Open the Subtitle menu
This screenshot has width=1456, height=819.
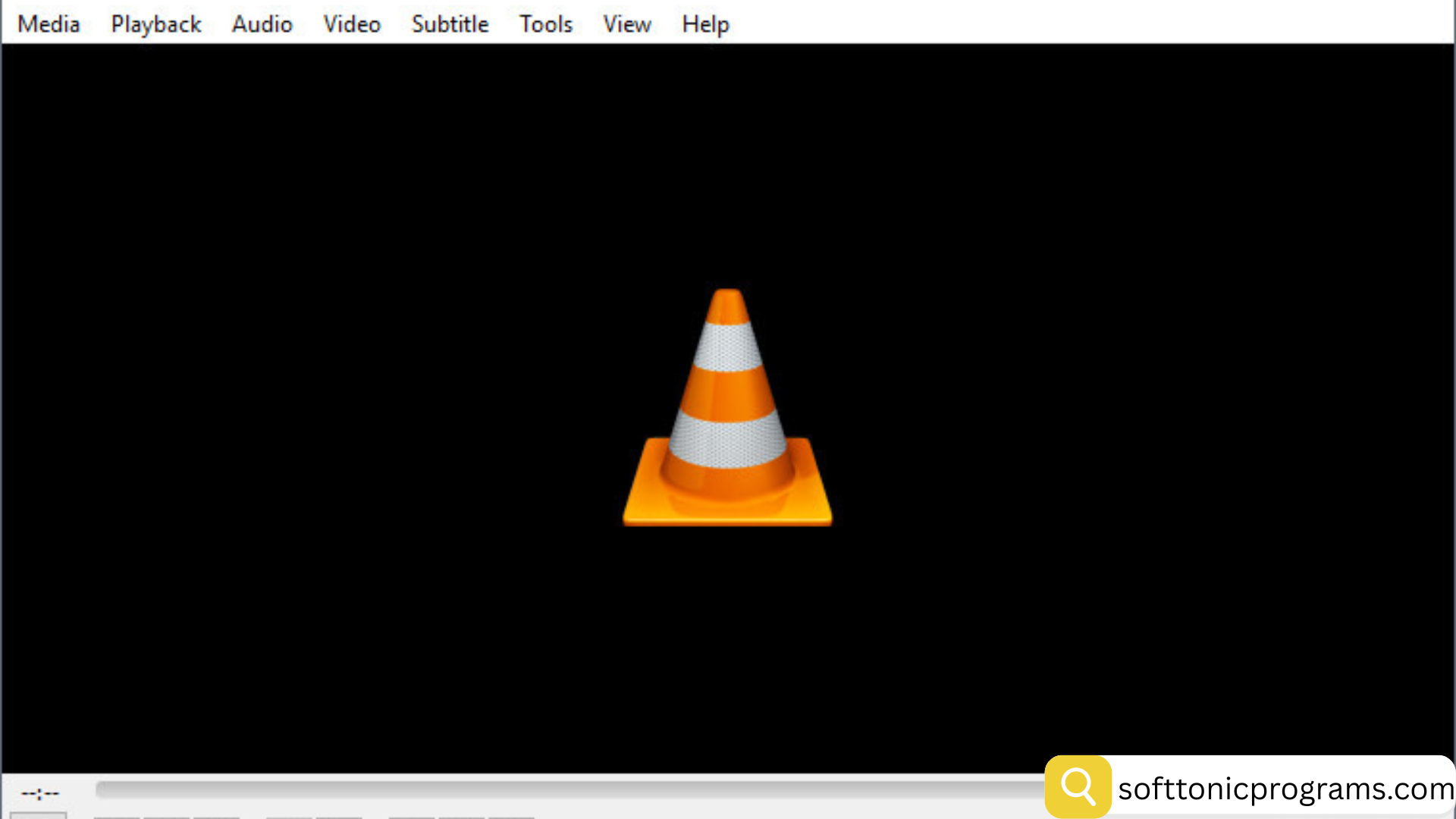[x=449, y=23]
